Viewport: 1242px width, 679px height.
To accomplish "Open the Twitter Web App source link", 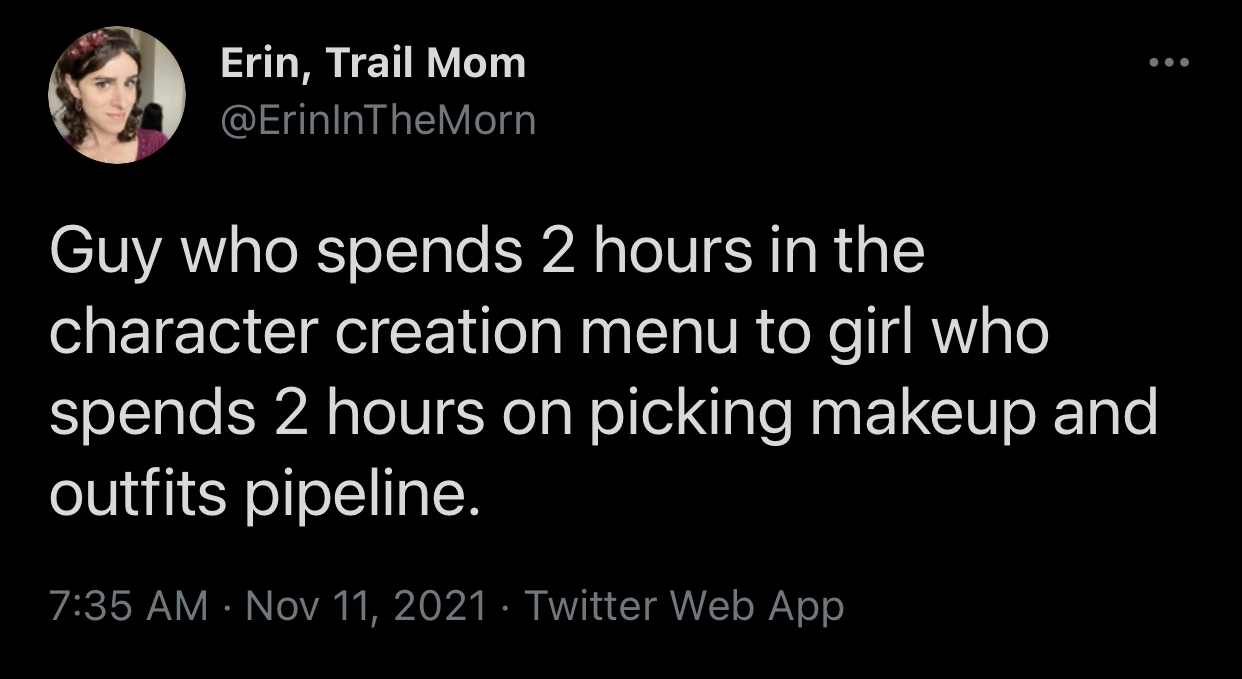I will tap(683, 606).
